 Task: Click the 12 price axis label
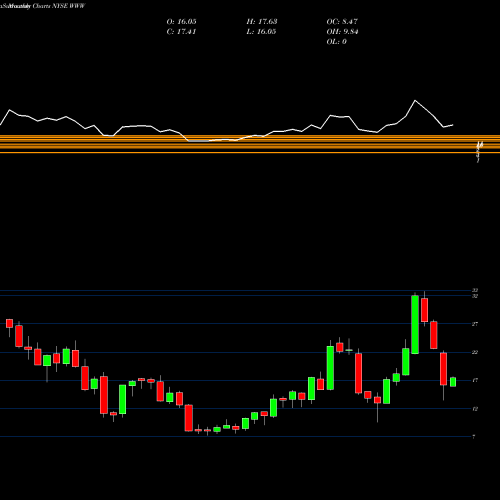point(475,409)
